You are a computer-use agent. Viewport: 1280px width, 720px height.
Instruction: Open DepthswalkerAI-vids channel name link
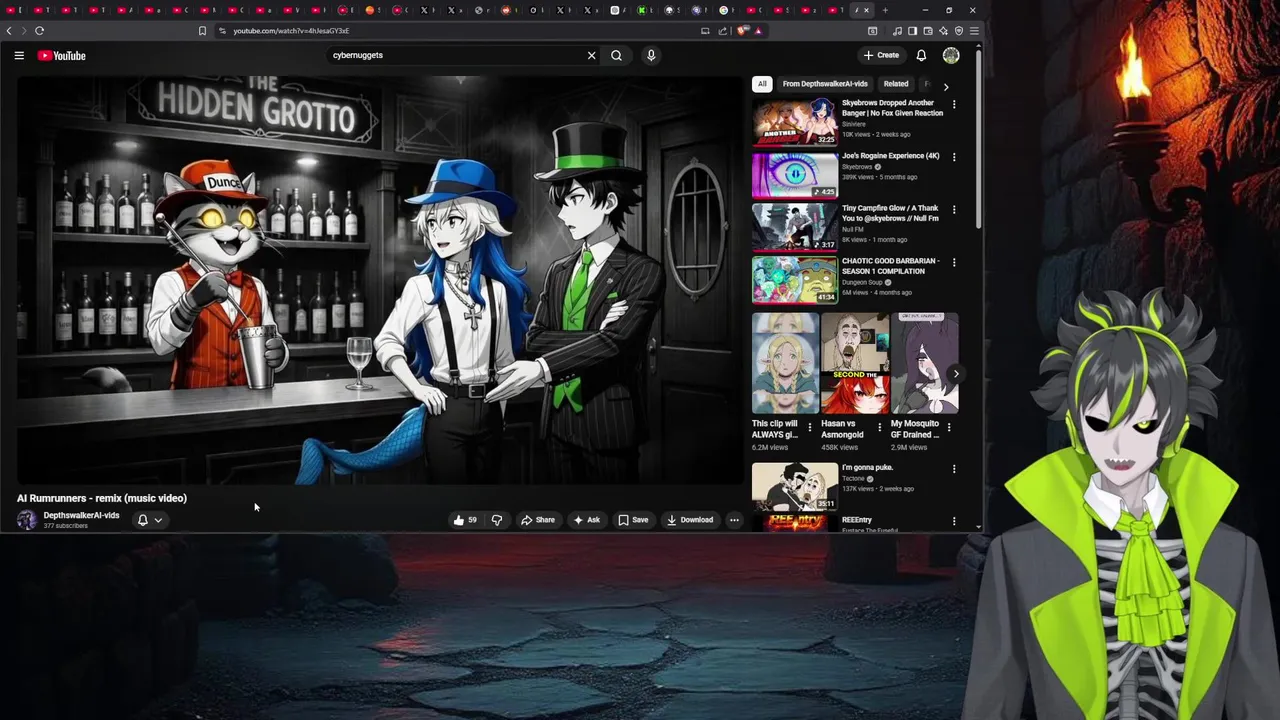(x=81, y=515)
